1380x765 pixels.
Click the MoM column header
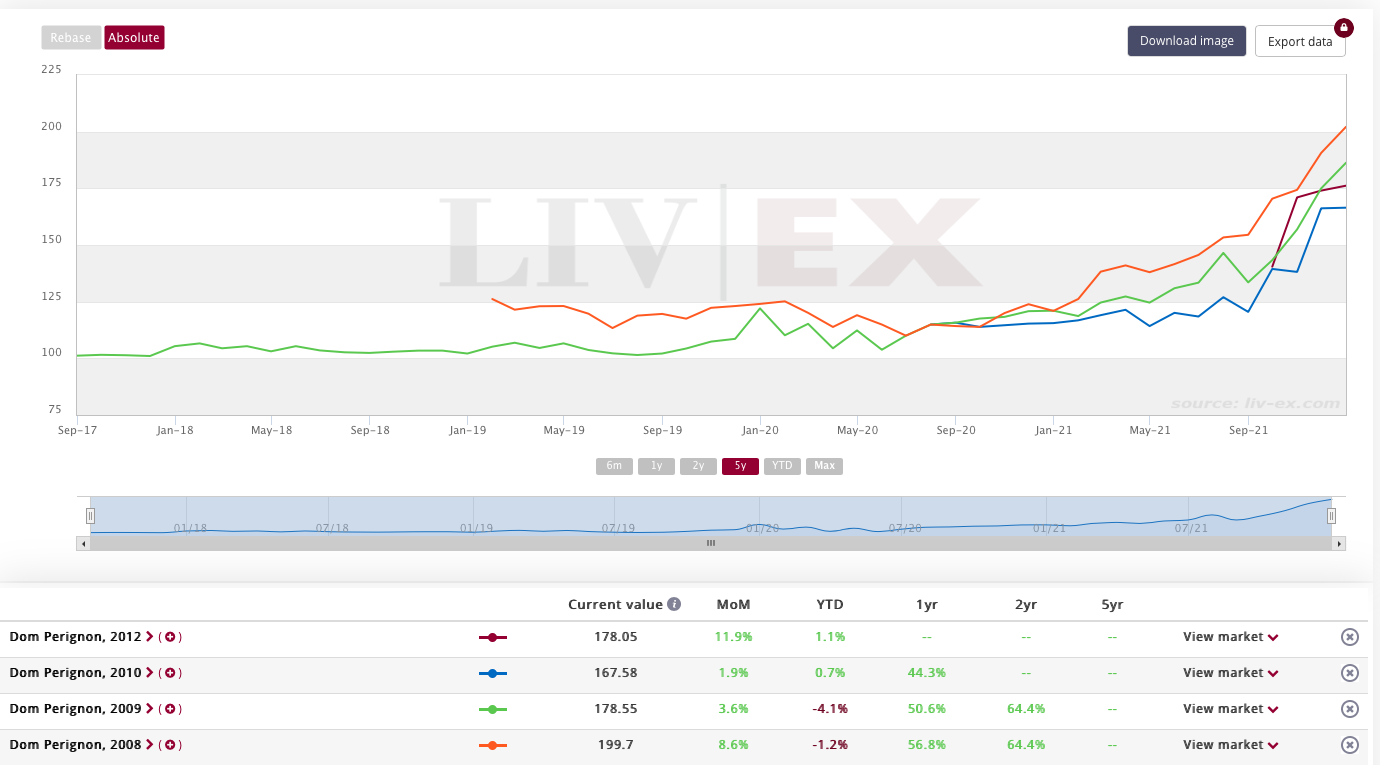pyautogui.click(x=733, y=605)
